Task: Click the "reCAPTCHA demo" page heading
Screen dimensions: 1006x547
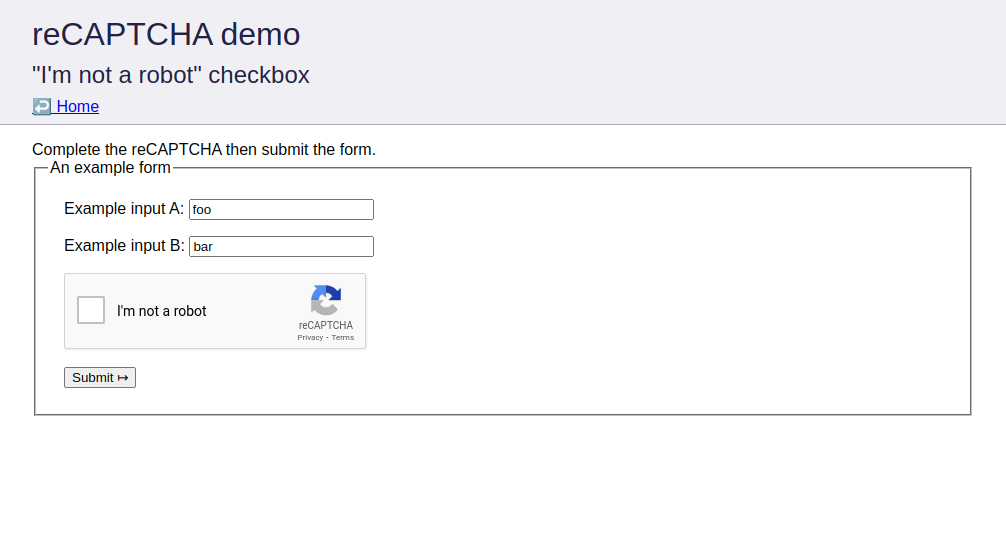Action: coord(166,34)
